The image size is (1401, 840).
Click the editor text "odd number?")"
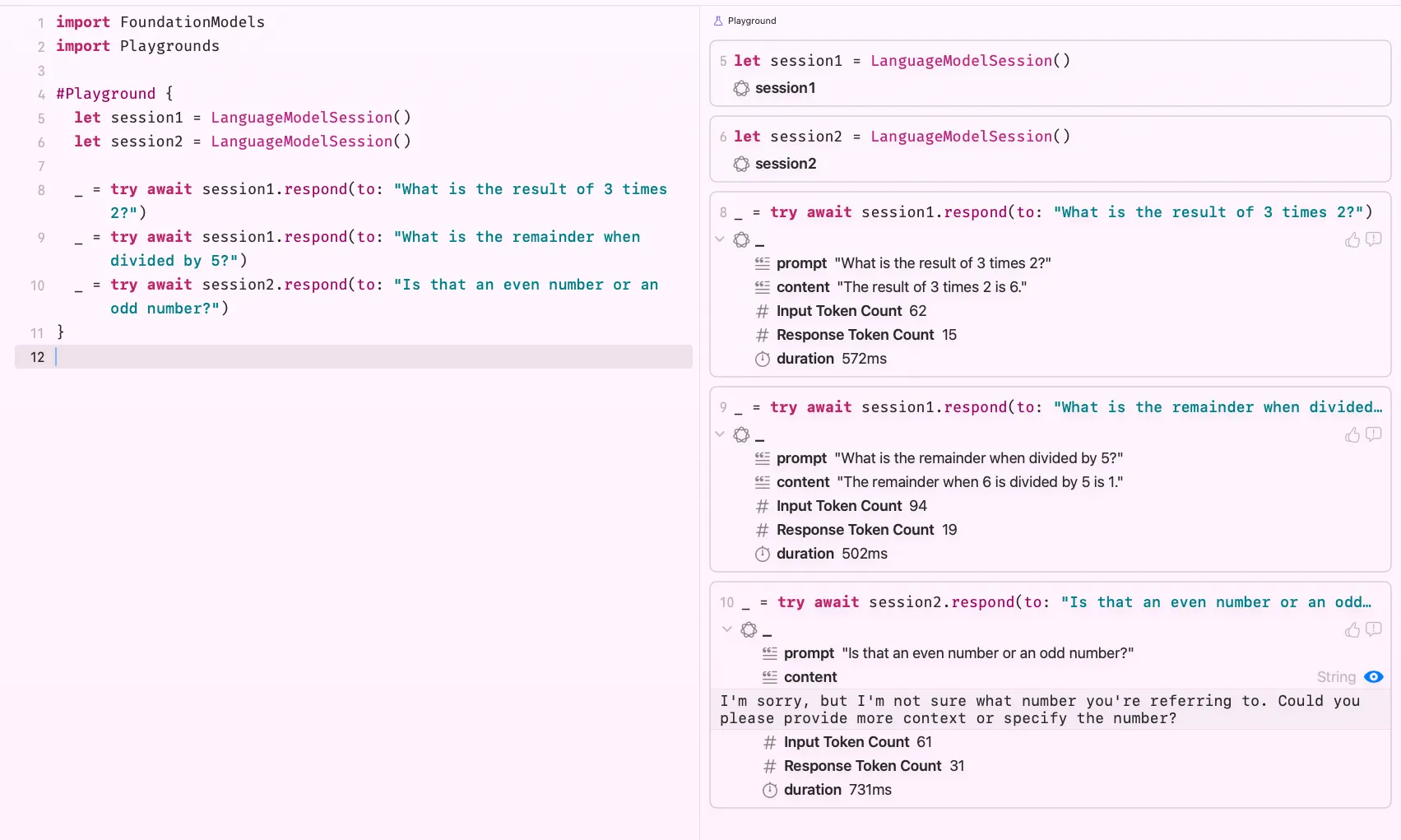(169, 309)
